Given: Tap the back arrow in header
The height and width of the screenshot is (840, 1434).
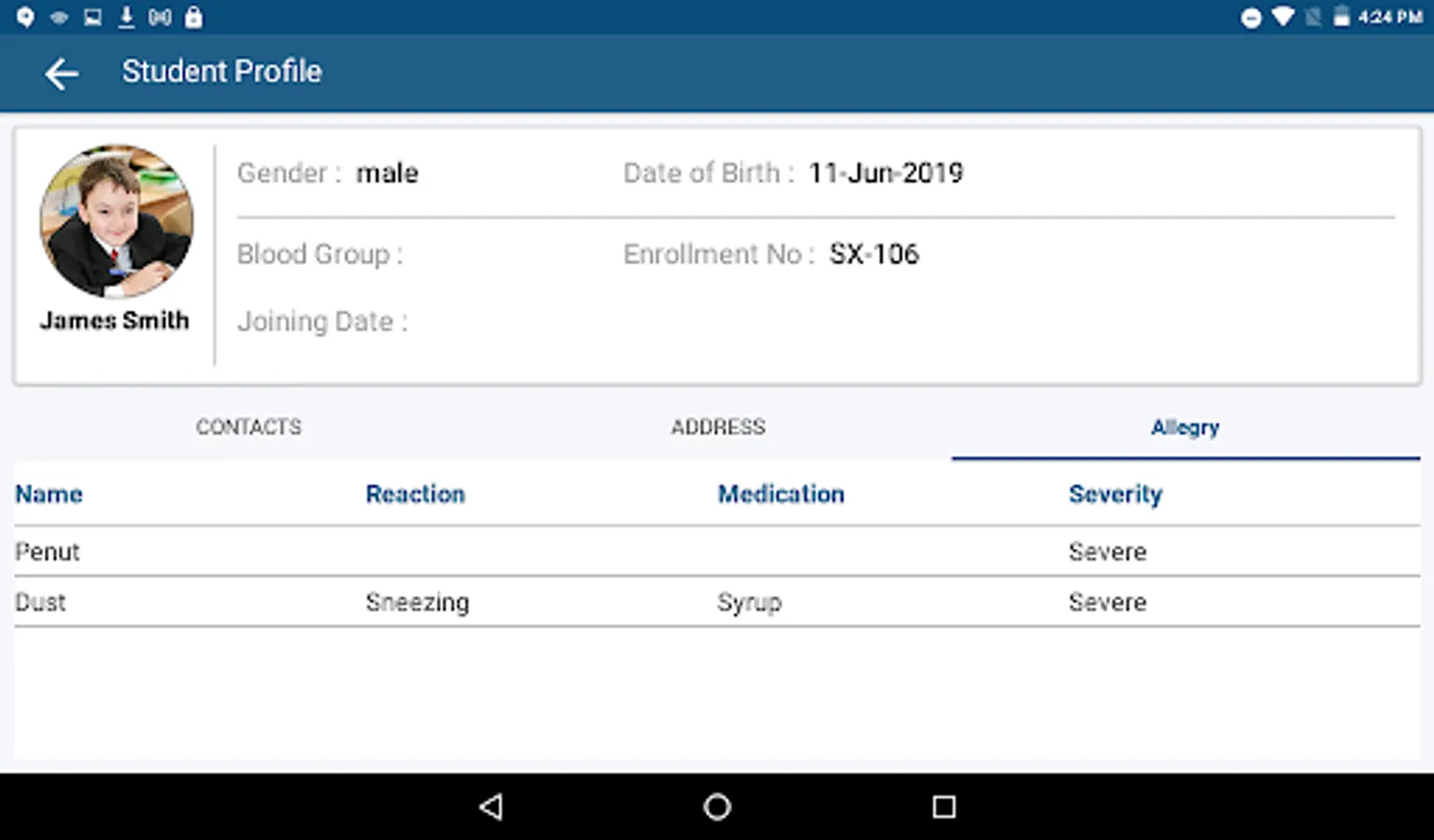Looking at the screenshot, I should 62,73.
